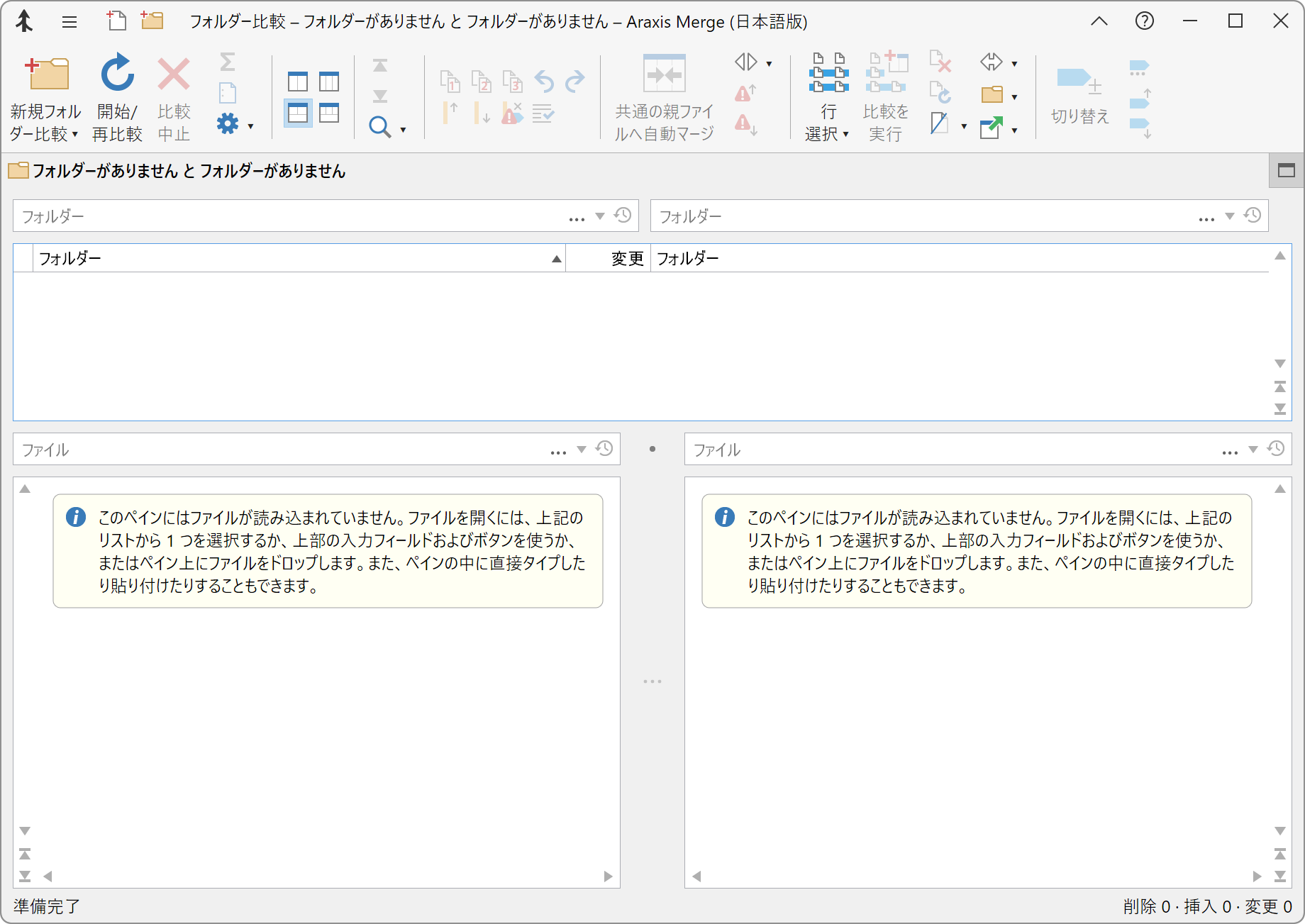1305x924 pixels.
Task: Open new text comparison from title bar
Action: click(x=116, y=21)
